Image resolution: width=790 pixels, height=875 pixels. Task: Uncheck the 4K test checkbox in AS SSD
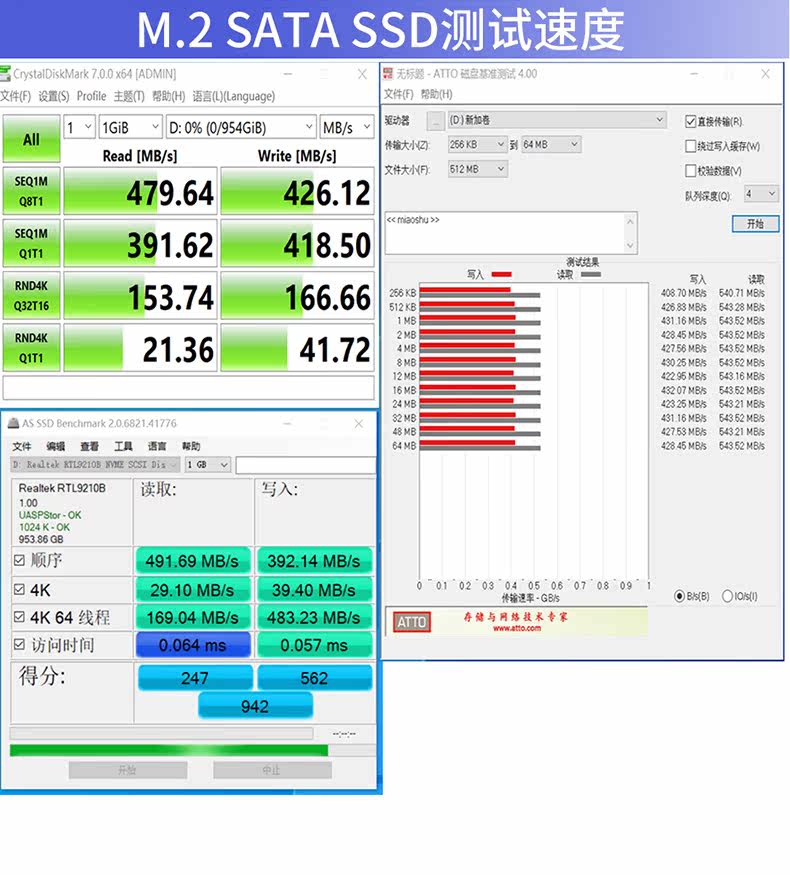(20, 589)
